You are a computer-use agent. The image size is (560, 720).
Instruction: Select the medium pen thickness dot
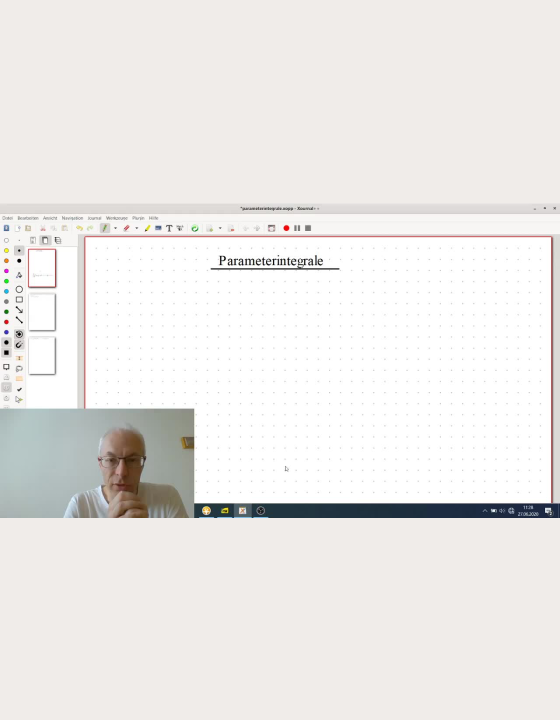(x=19, y=251)
